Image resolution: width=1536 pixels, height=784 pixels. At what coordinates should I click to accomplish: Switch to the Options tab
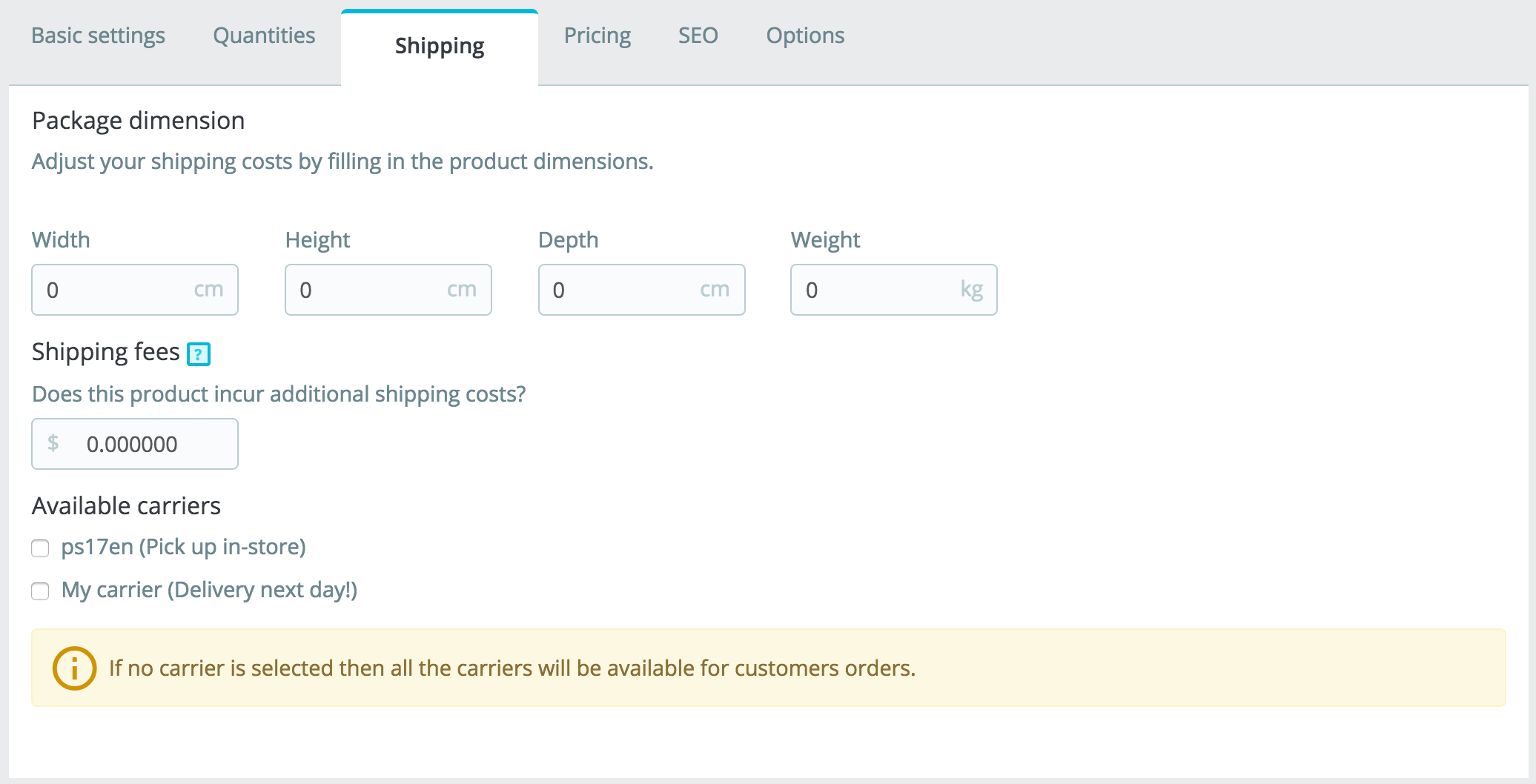tap(805, 36)
